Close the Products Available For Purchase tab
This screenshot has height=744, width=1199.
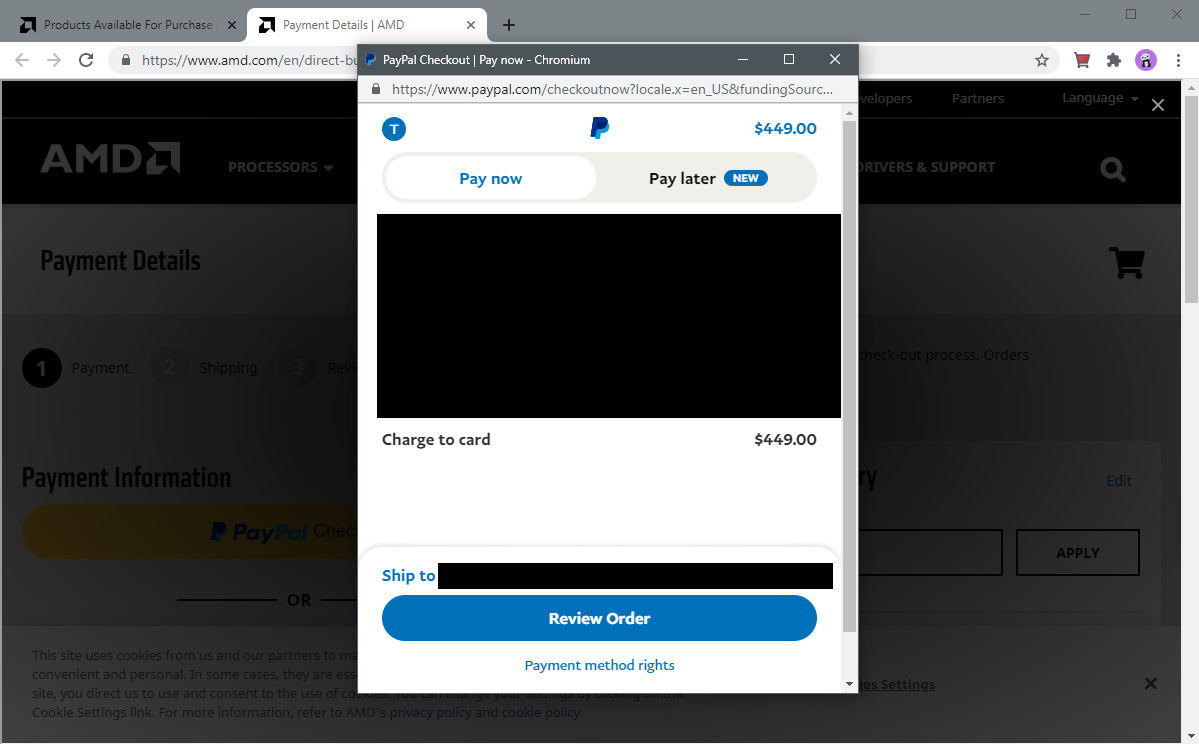pyautogui.click(x=232, y=25)
